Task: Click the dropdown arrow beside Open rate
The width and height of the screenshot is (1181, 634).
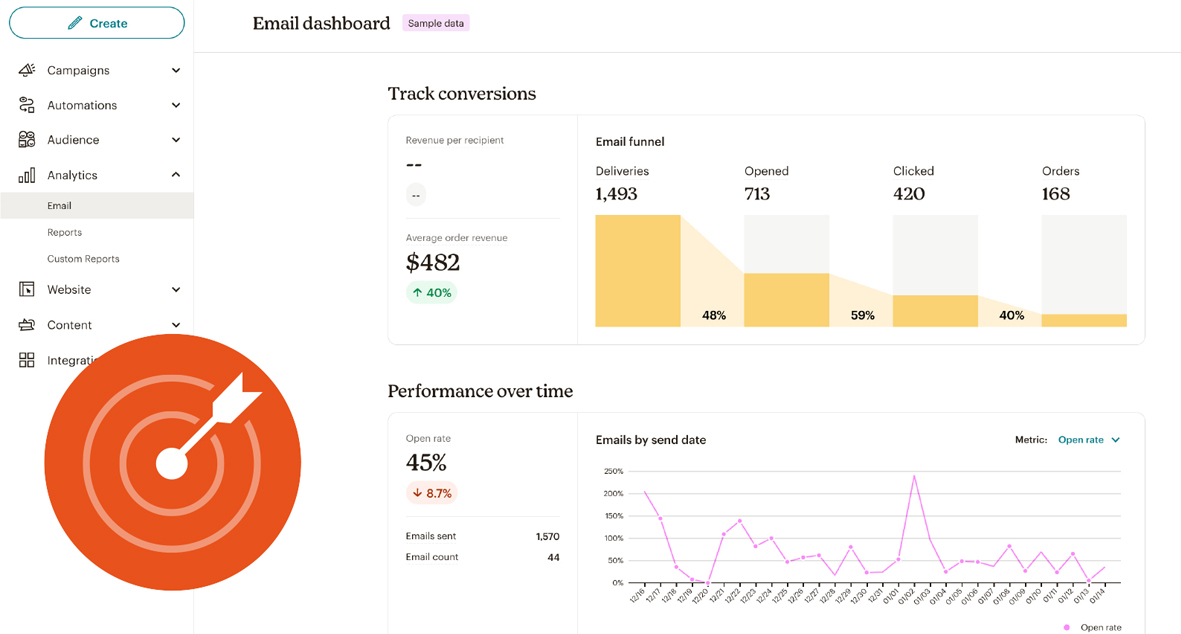Action: 1115,440
